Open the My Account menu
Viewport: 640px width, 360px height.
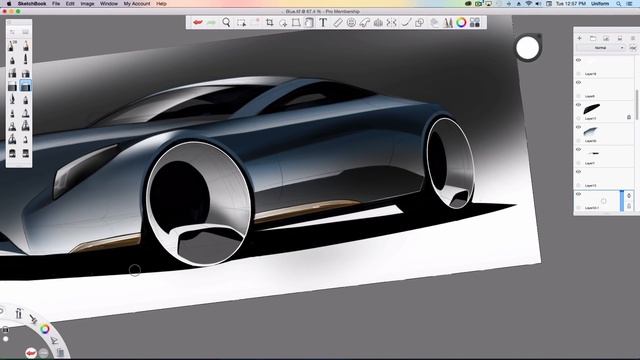pyautogui.click(x=137, y=4)
